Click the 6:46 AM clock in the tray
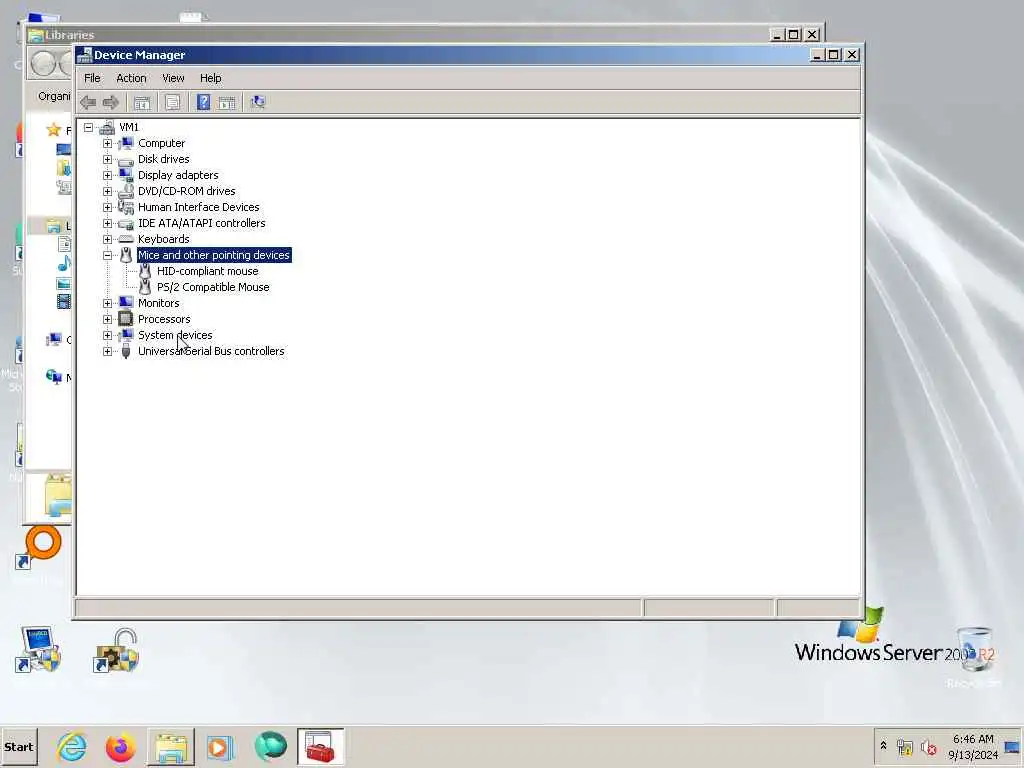This screenshot has height=768, width=1024. pyautogui.click(x=973, y=739)
